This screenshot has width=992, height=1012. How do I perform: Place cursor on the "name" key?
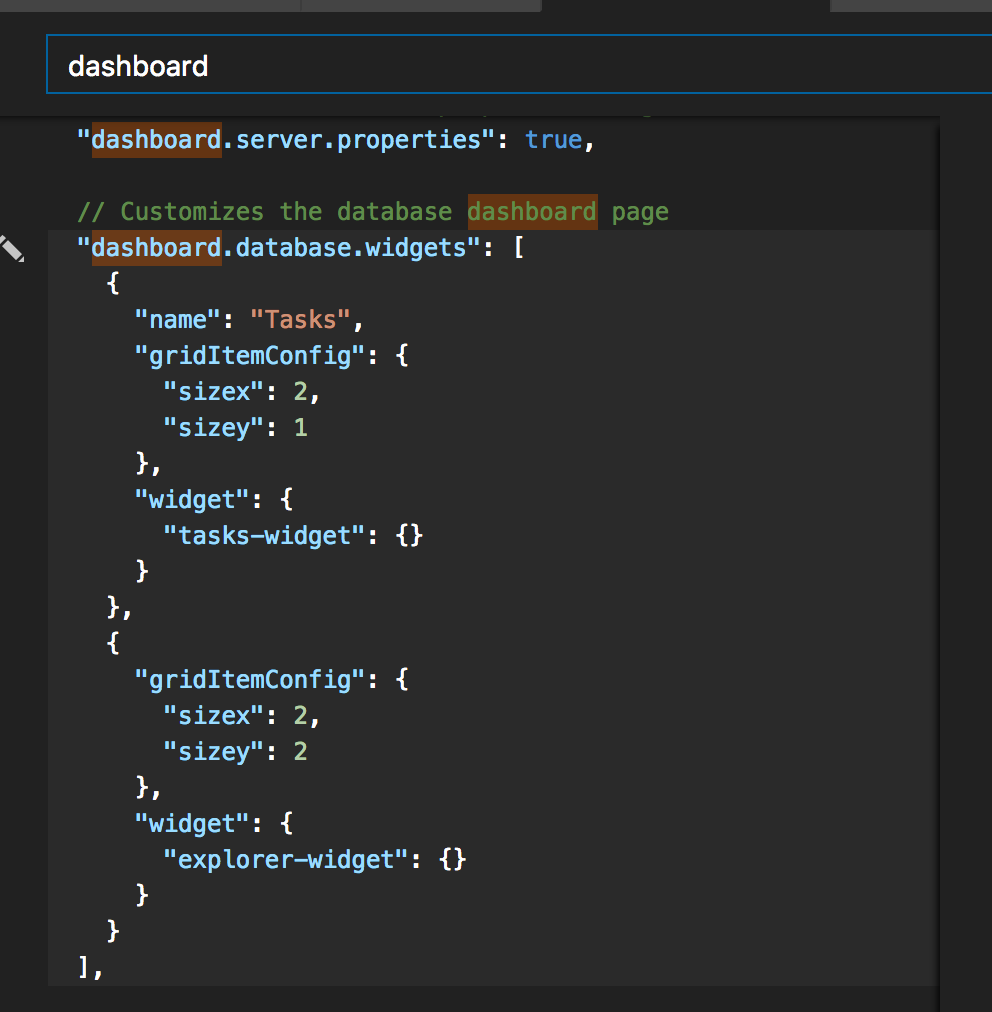click(x=178, y=320)
